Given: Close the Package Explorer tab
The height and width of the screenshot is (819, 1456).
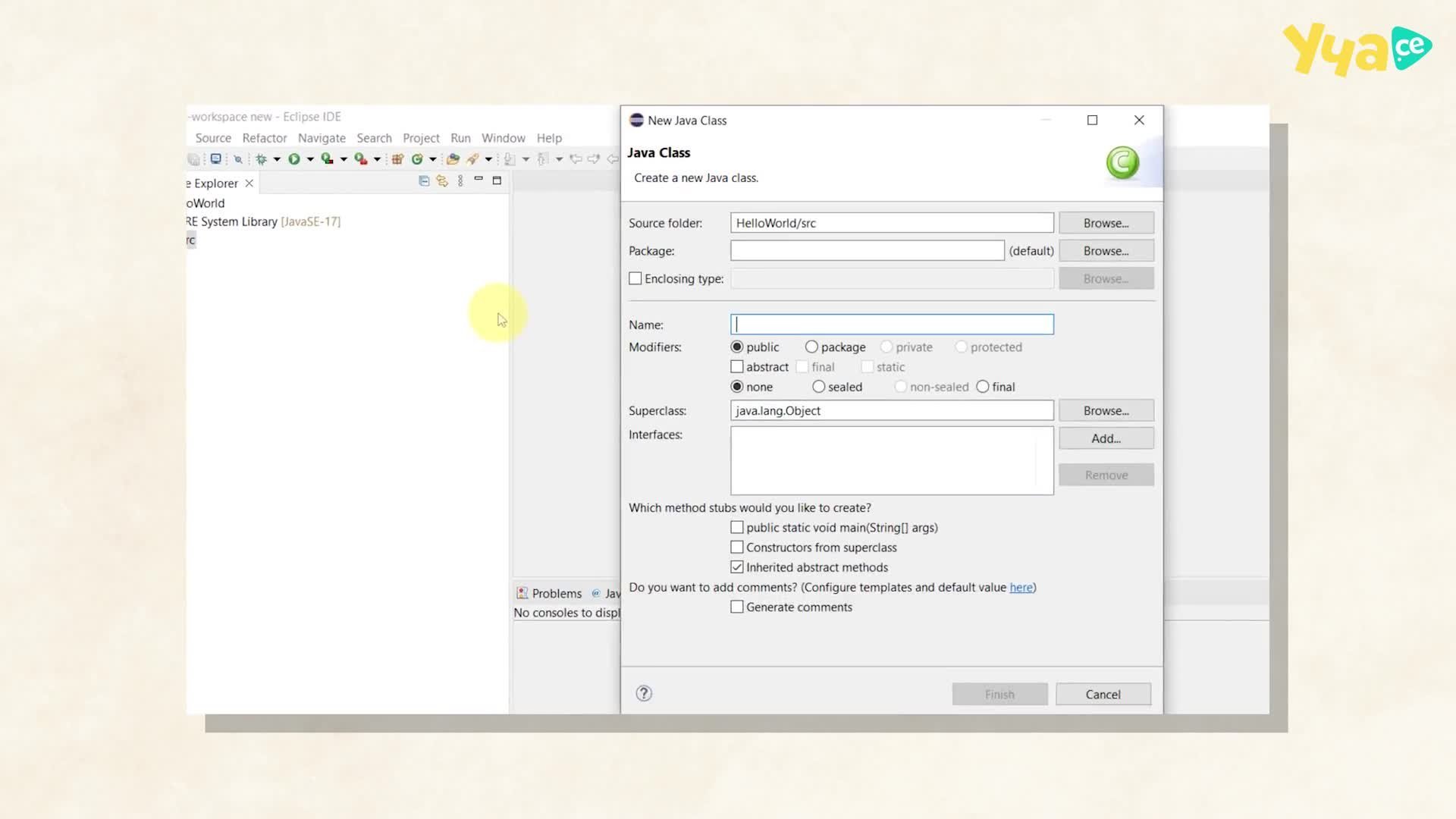Looking at the screenshot, I should pyautogui.click(x=249, y=184).
